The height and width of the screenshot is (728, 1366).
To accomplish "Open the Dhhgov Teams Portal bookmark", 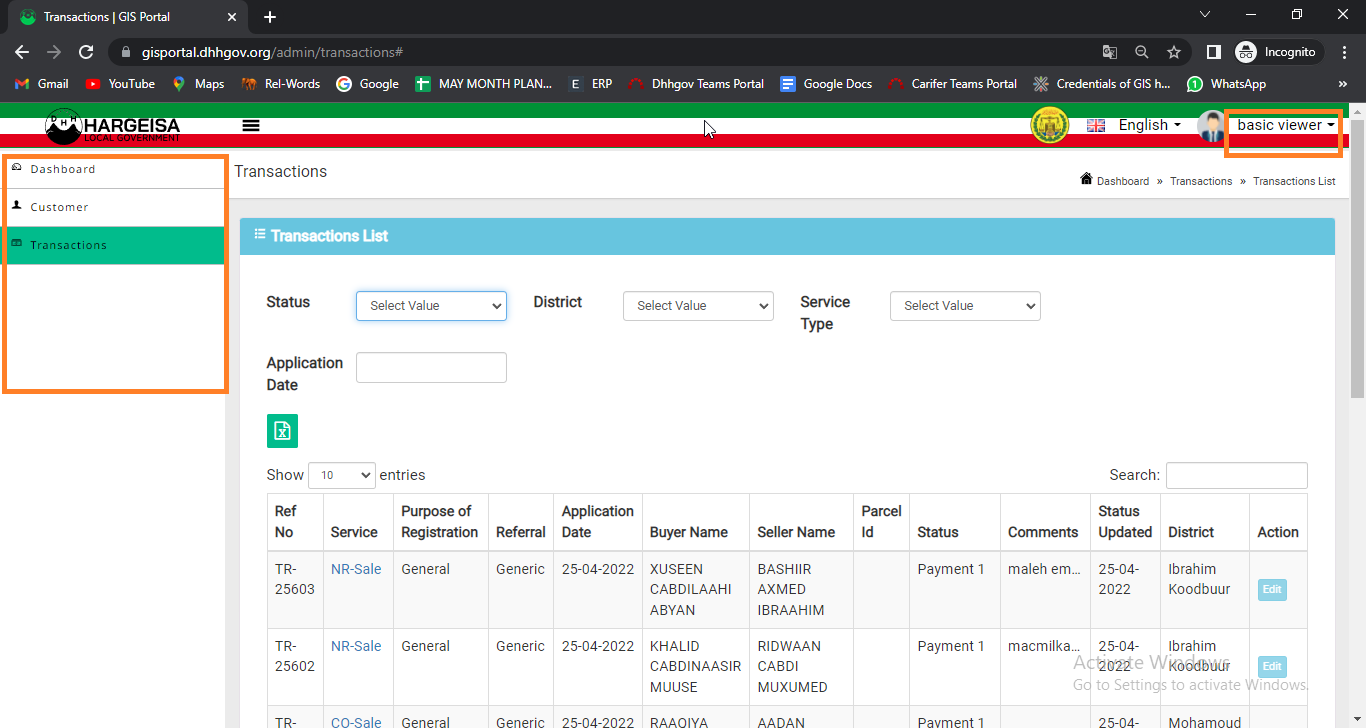I will (x=696, y=84).
